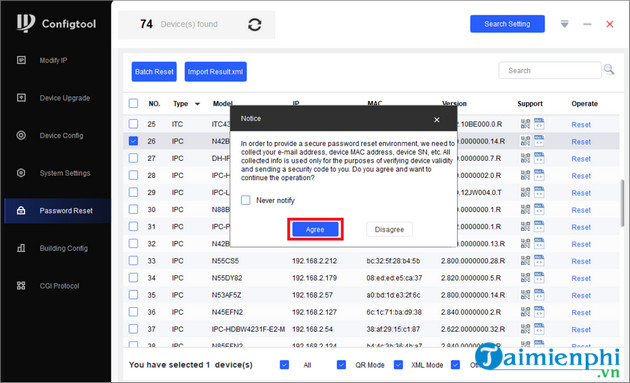Toggle the XML Mode filter checkbox
Screen dimensions: 630x383
pos(398,365)
